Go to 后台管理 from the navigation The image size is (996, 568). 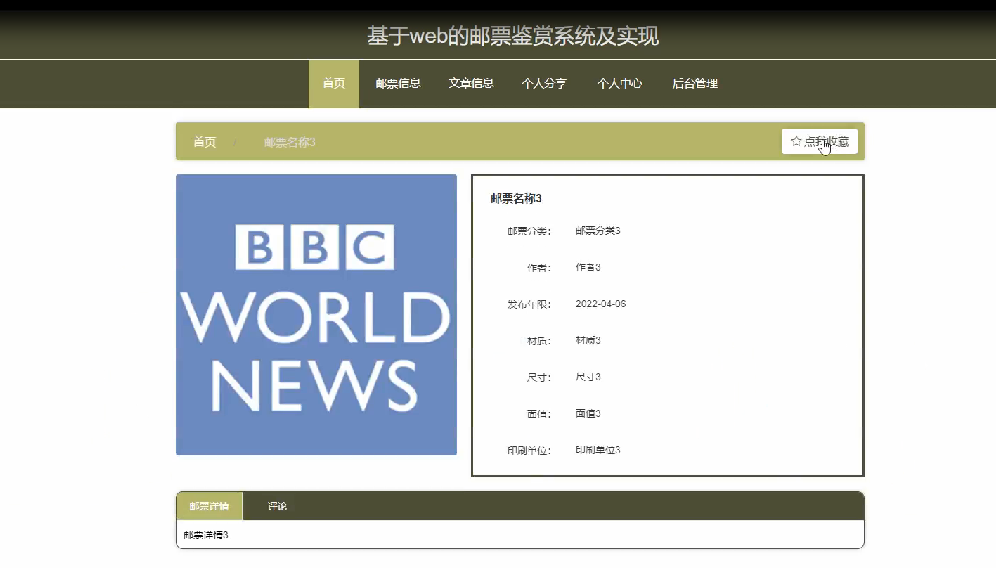coord(695,84)
